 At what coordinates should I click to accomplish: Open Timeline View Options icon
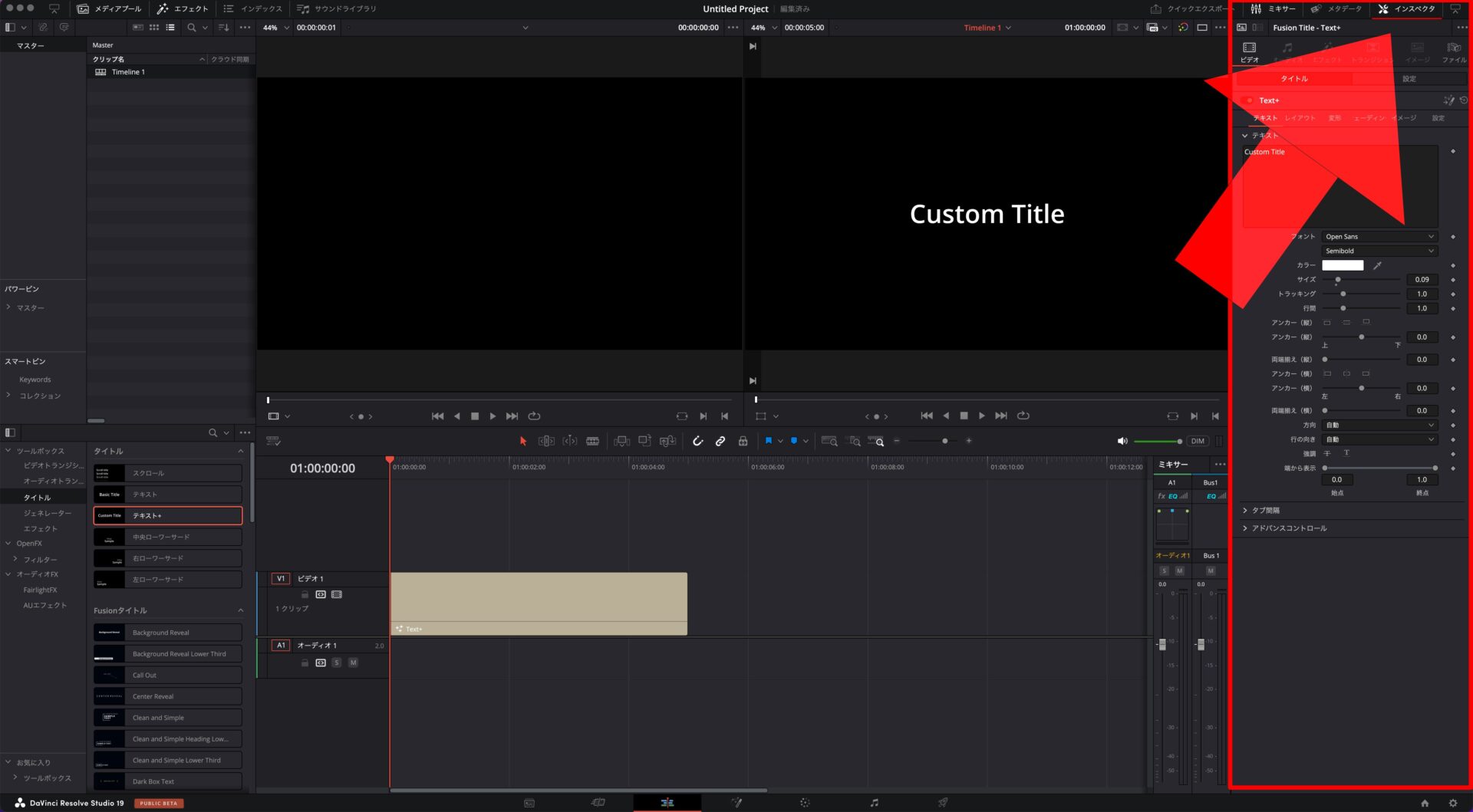tap(273, 441)
